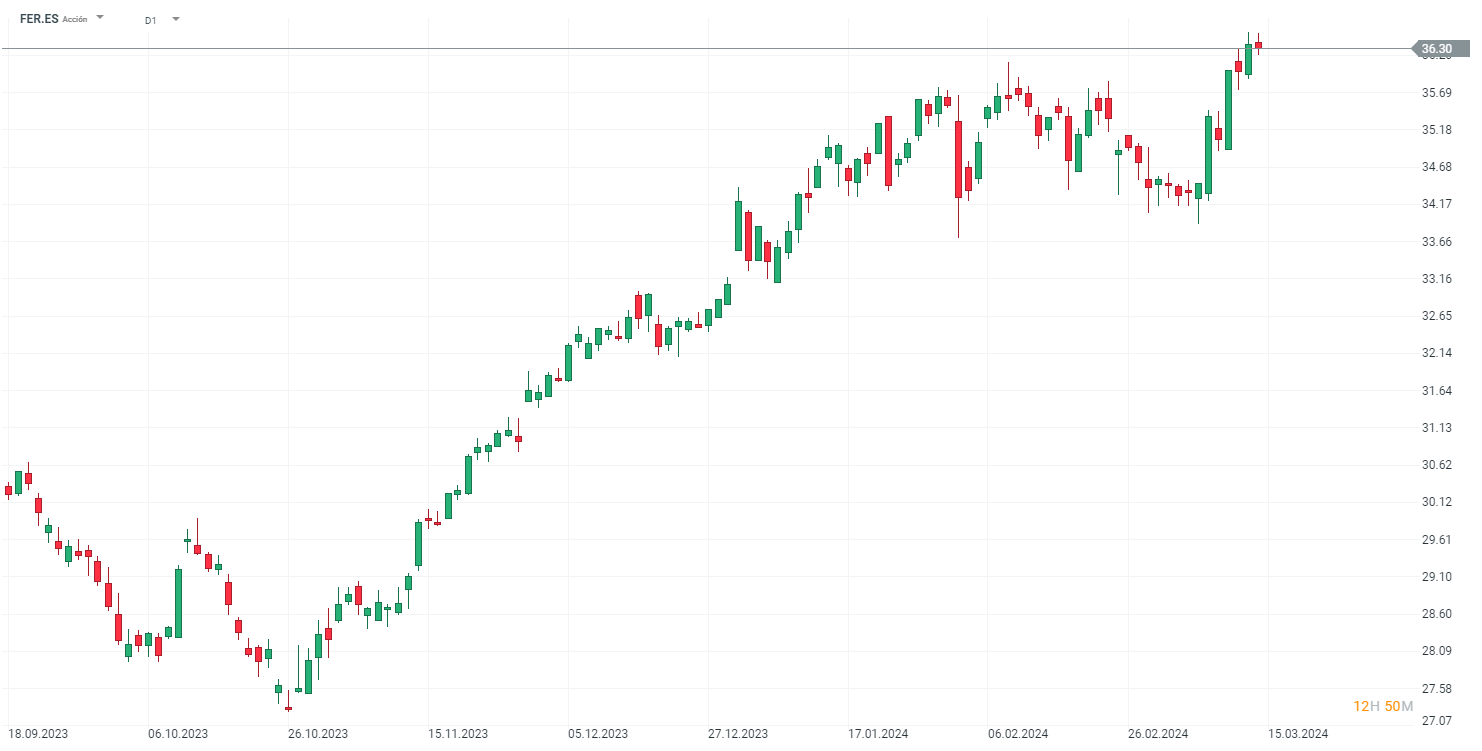Click the 36.30 current price tag

[1437, 48]
